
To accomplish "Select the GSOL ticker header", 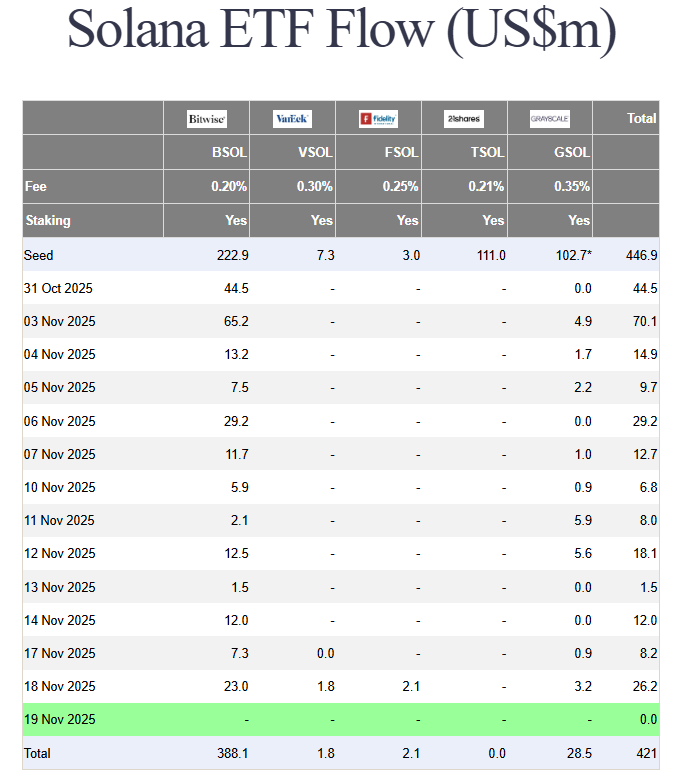I will (x=572, y=153).
